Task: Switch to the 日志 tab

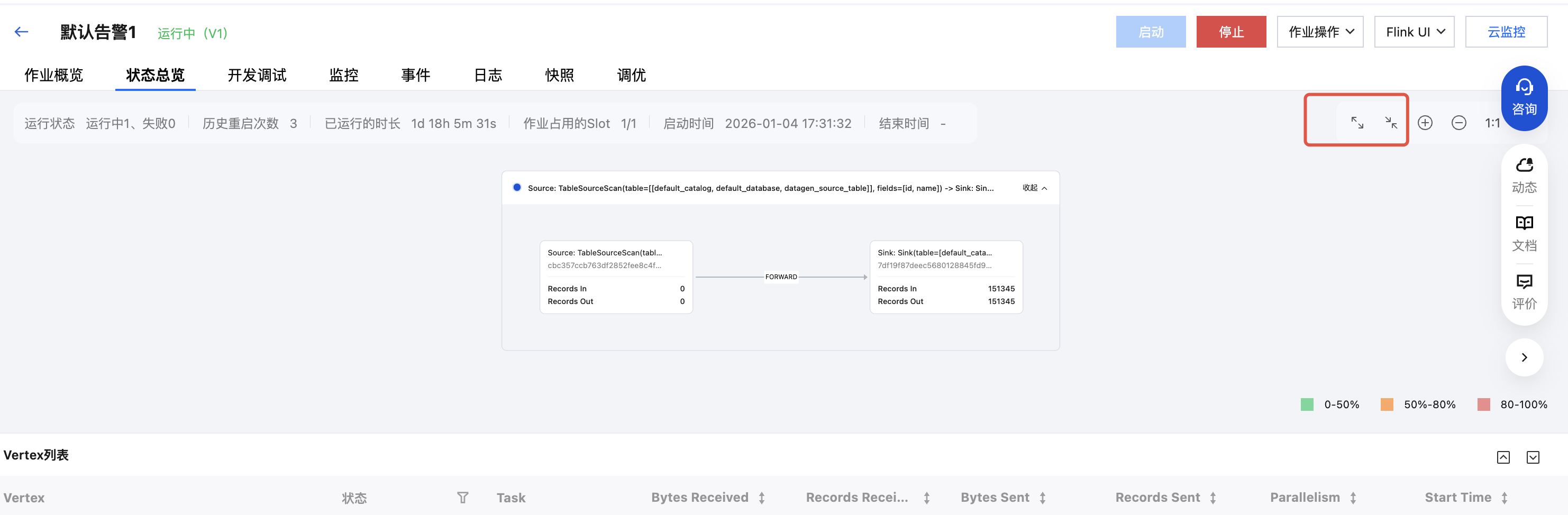Action: pyautogui.click(x=488, y=76)
